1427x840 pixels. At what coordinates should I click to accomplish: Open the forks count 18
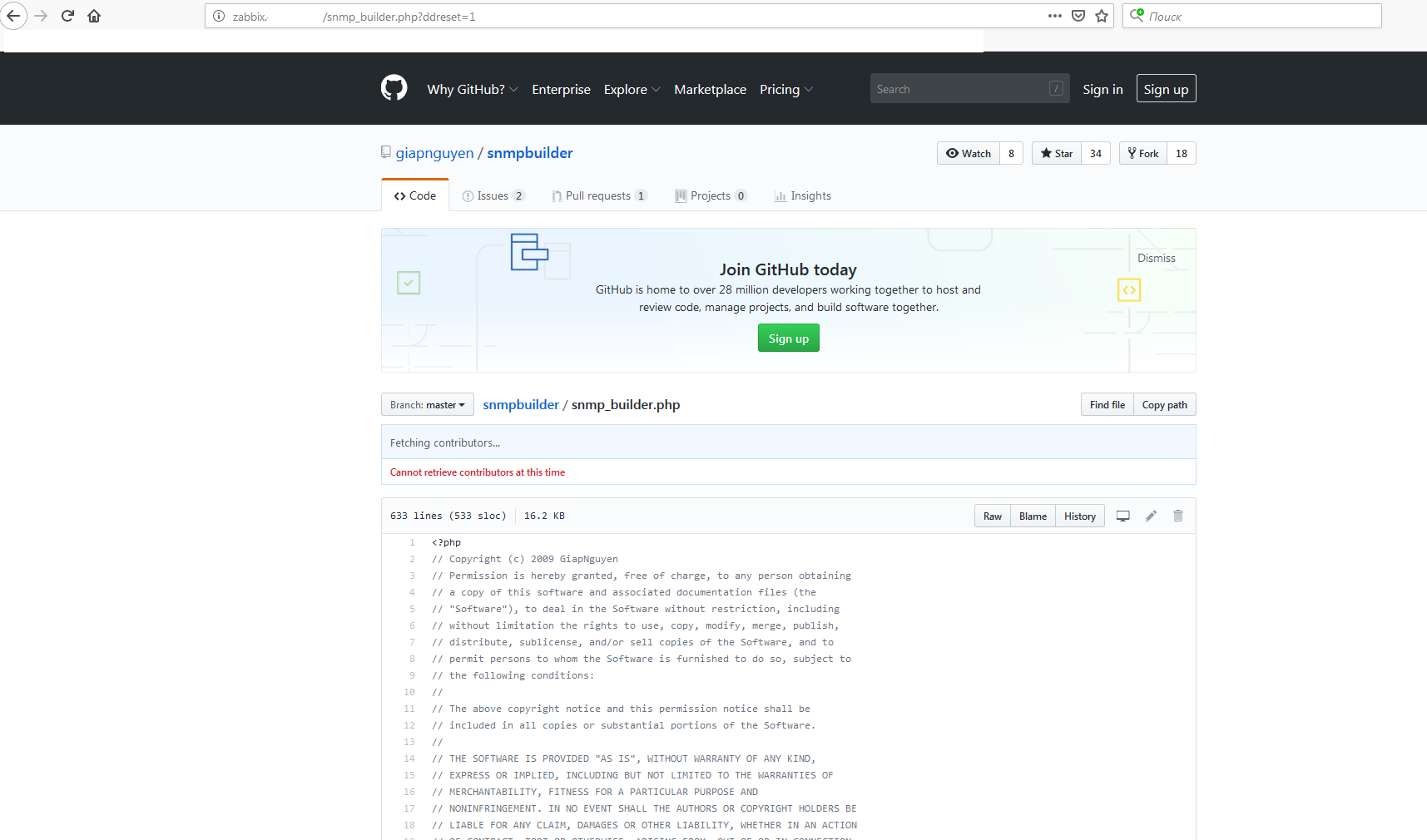pyautogui.click(x=1182, y=153)
